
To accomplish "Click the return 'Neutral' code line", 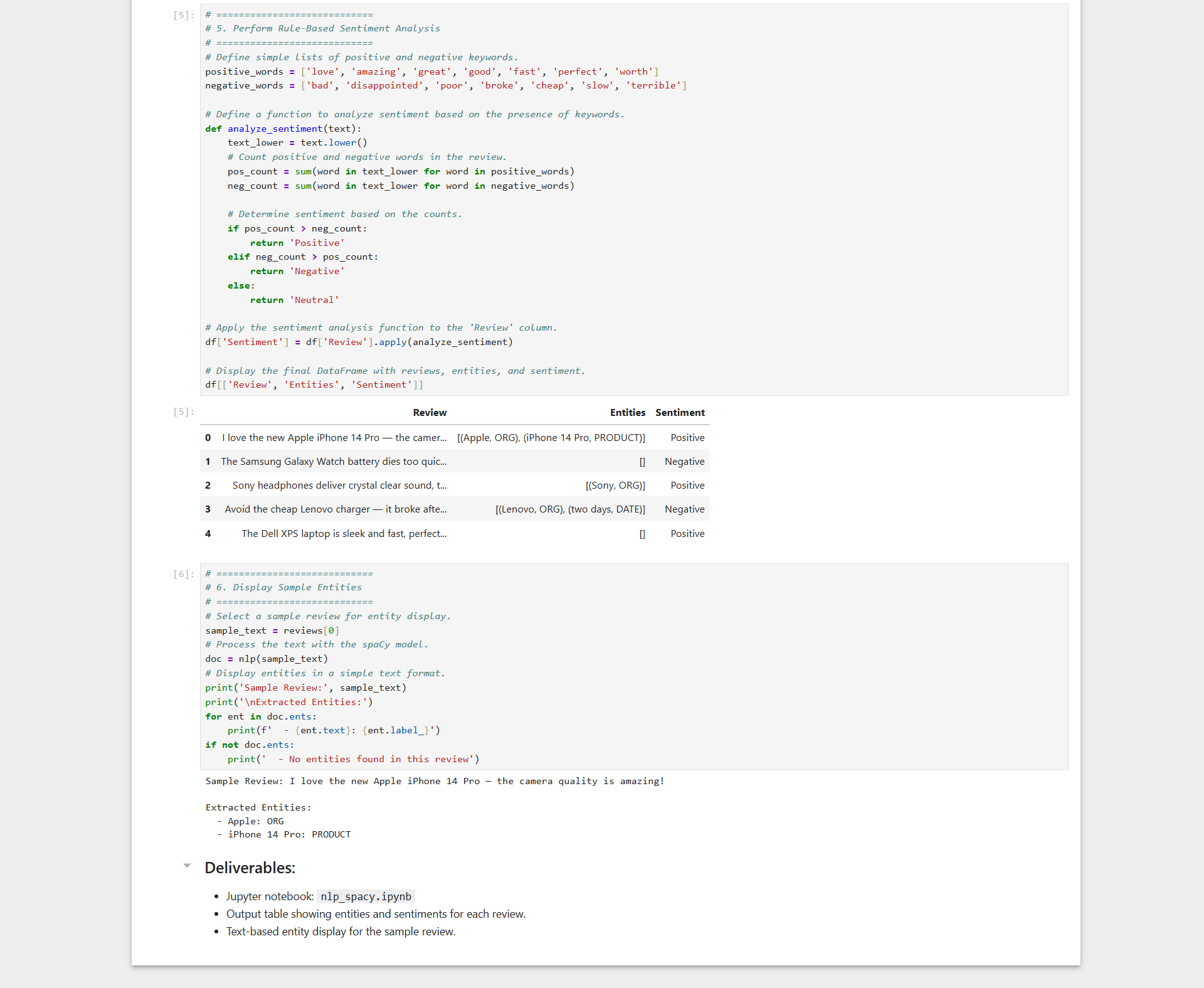I will pos(294,300).
